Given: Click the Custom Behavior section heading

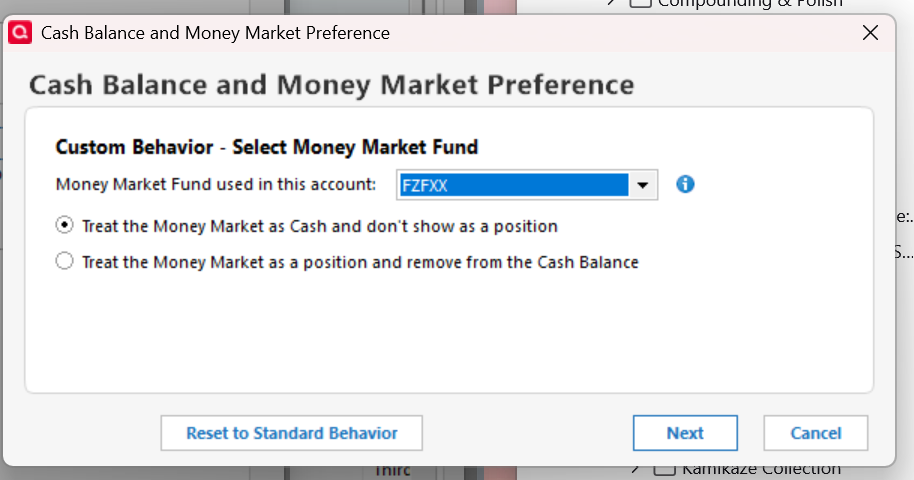Looking at the screenshot, I should [x=267, y=147].
